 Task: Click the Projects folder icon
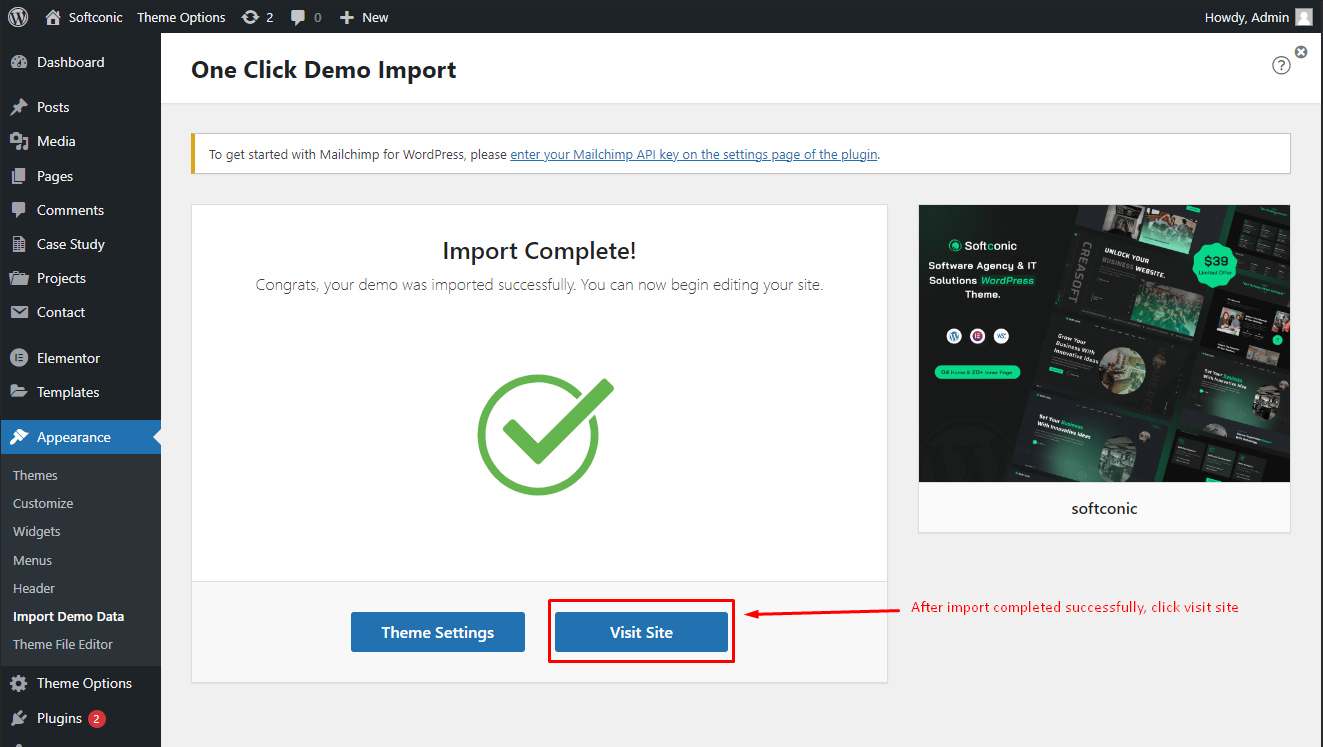(19, 278)
